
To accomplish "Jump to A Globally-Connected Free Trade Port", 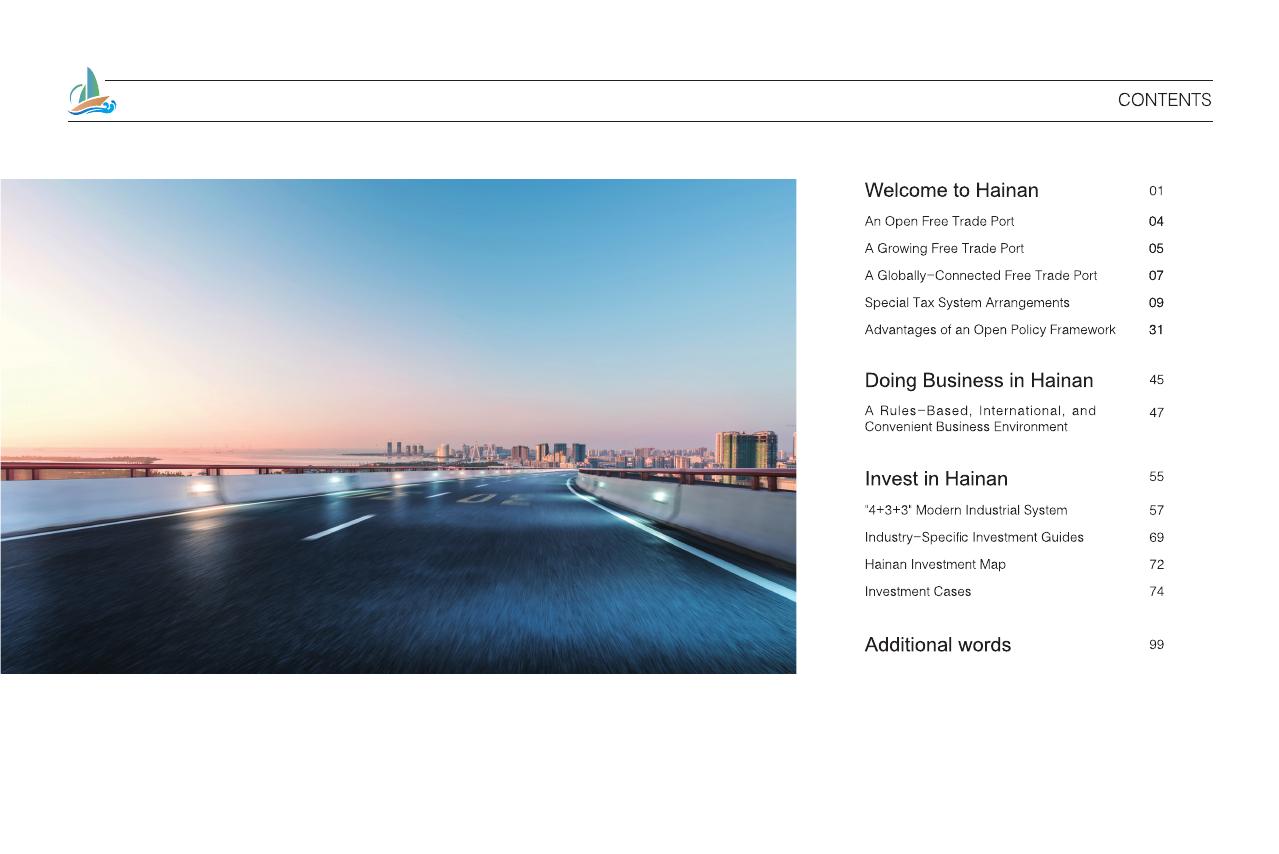I will tap(980, 275).
